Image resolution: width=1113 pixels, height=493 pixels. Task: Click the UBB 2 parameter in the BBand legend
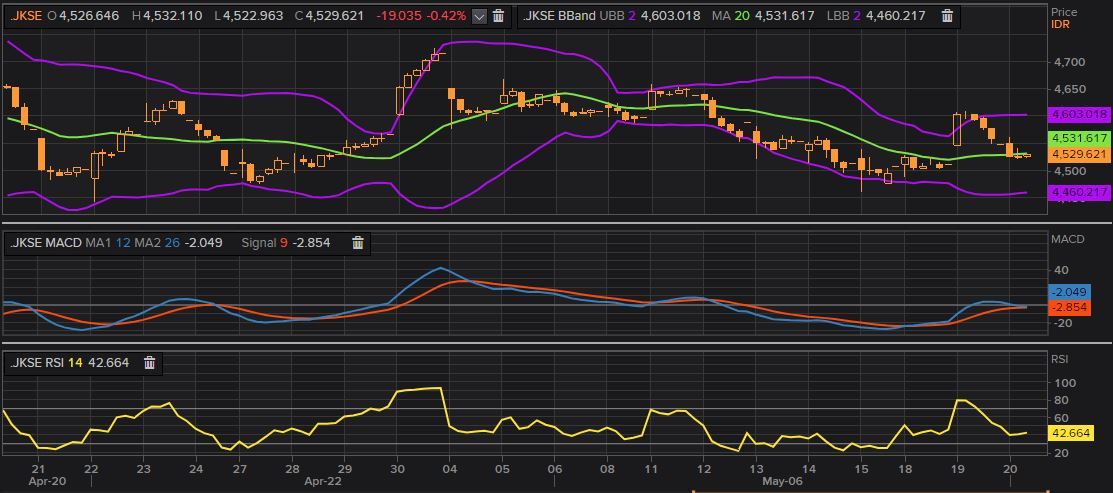[623, 16]
